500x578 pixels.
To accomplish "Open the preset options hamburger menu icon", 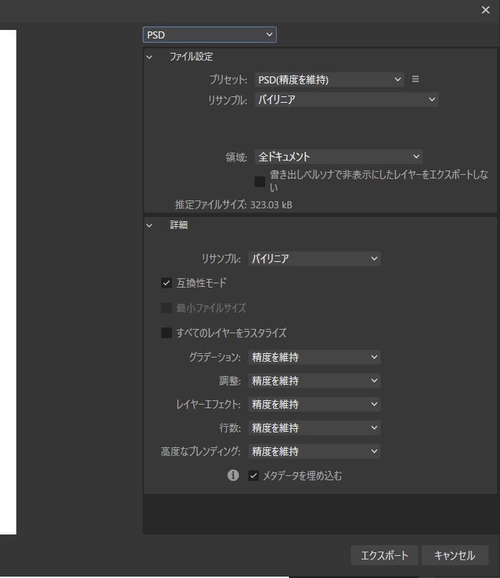I will pos(415,79).
